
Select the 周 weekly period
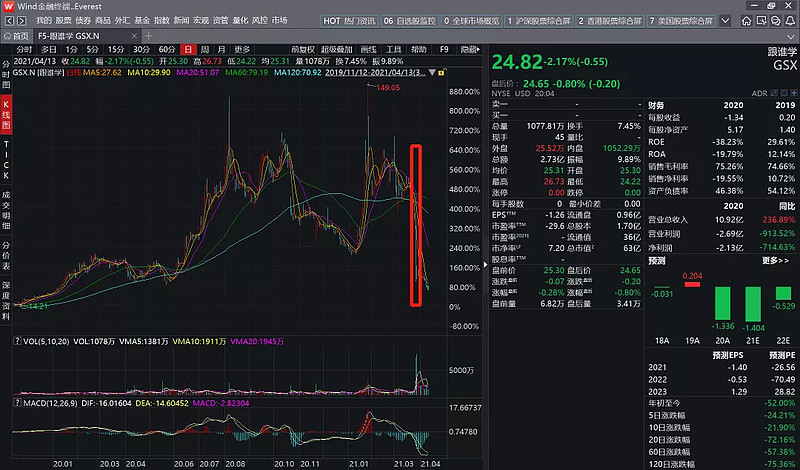205,50
